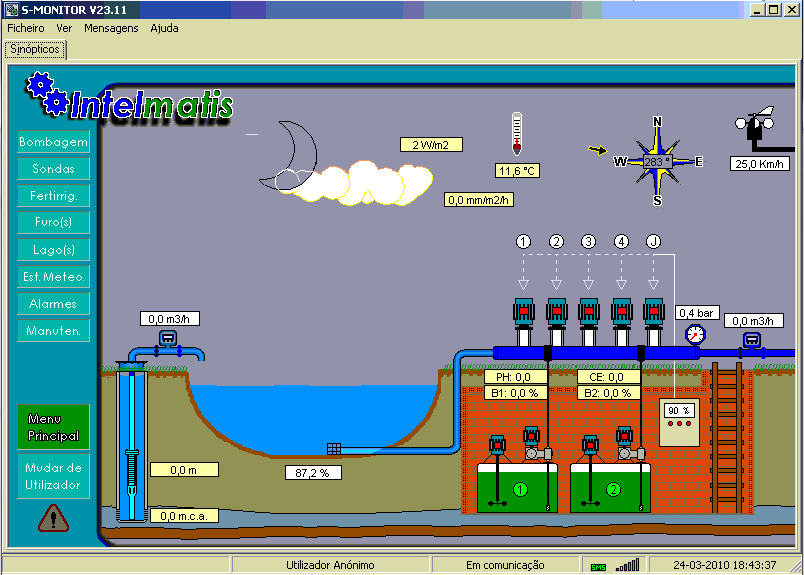Screen dimensions: 804x575
Task: Click the red warning triangle alarm icon
Action: 53,518
